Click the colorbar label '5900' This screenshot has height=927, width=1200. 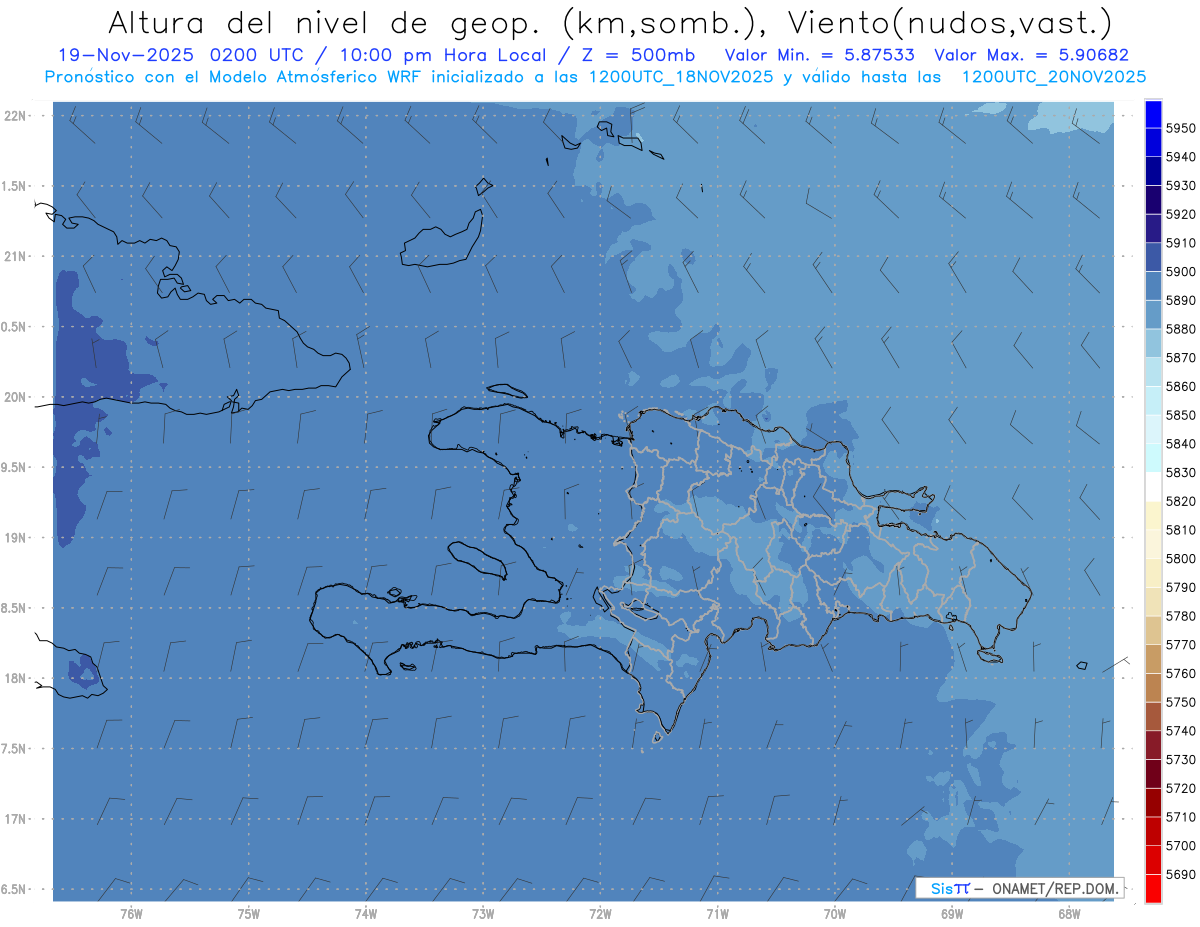(x=1181, y=271)
